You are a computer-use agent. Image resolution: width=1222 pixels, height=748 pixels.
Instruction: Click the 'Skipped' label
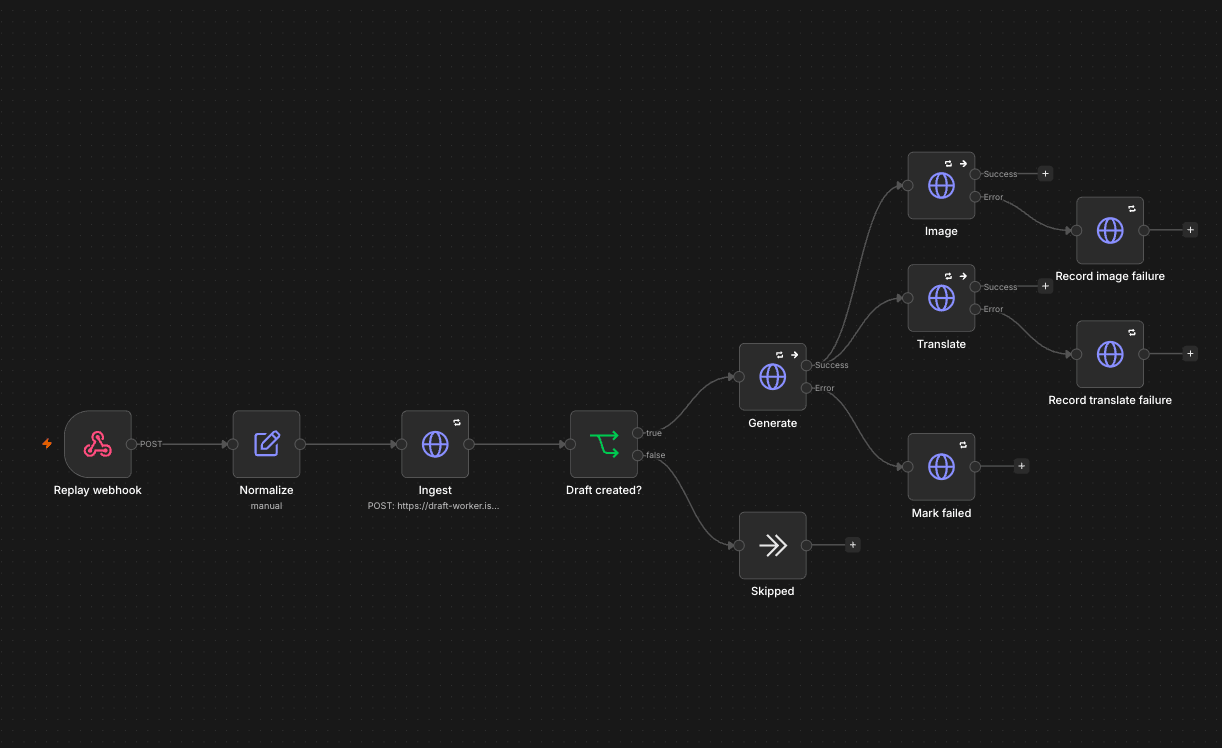(x=772, y=591)
